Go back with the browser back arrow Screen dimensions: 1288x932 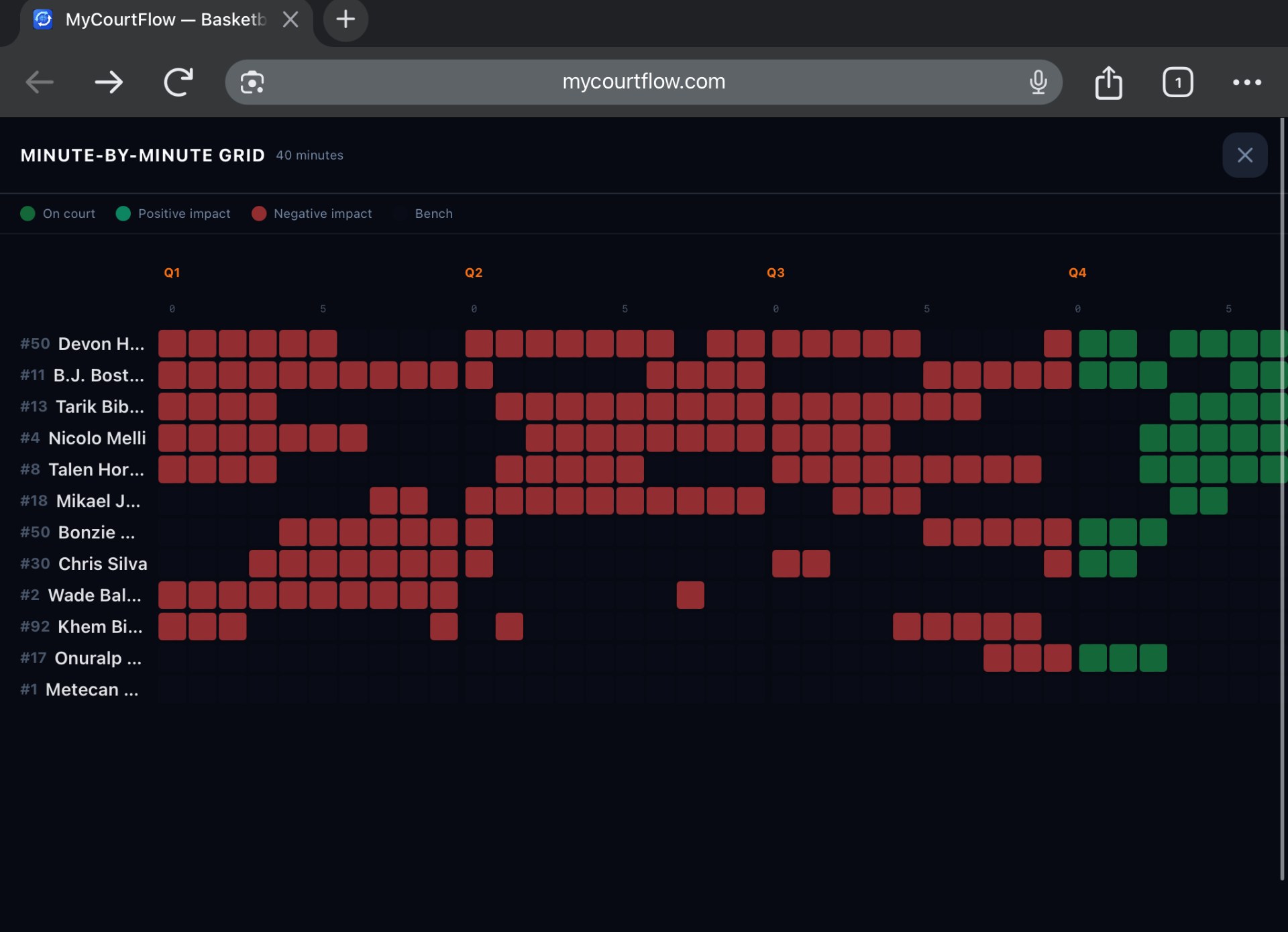click(x=40, y=82)
